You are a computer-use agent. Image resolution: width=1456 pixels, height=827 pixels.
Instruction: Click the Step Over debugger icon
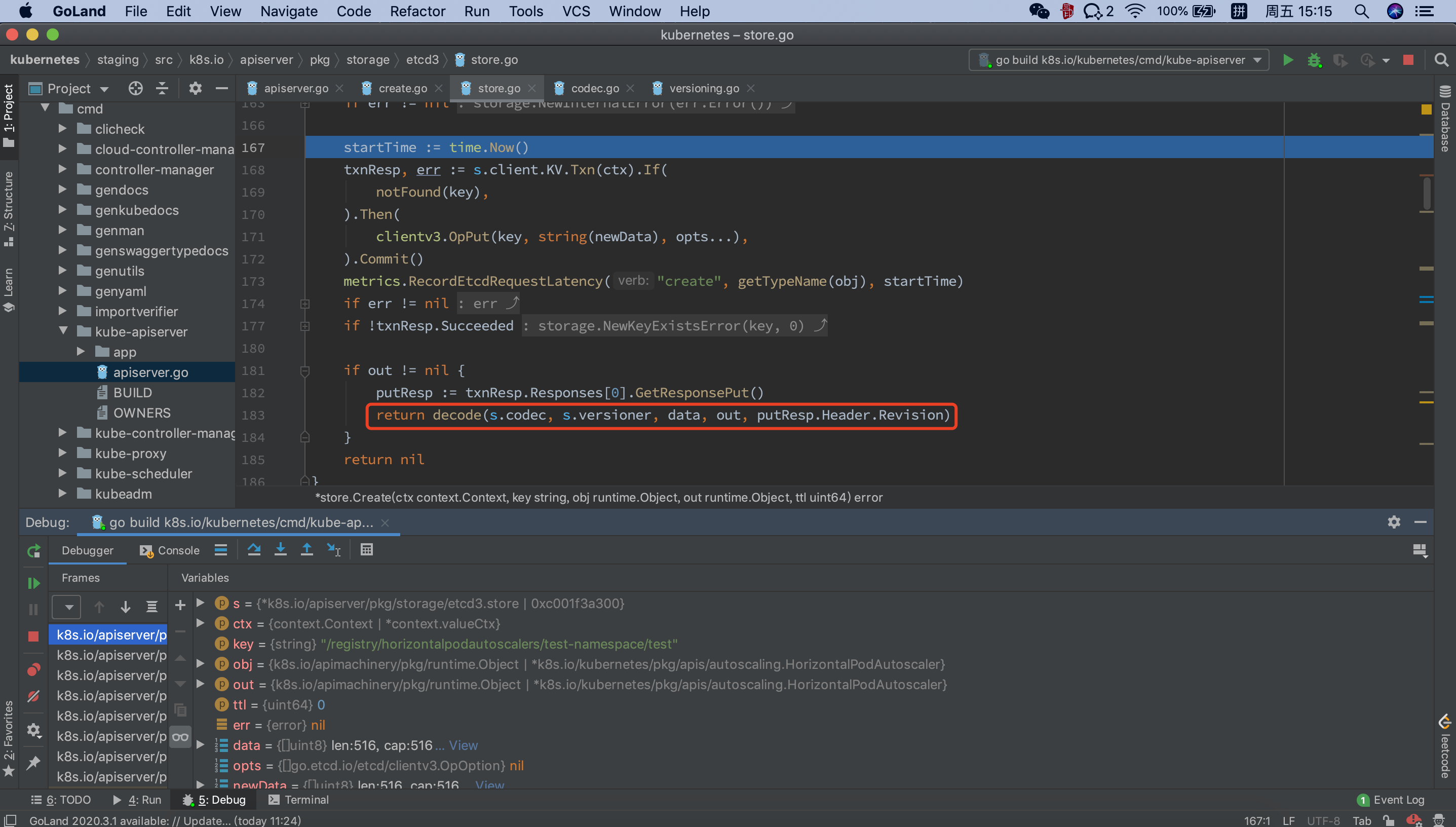pyautogui.click(x=254, y=549)
